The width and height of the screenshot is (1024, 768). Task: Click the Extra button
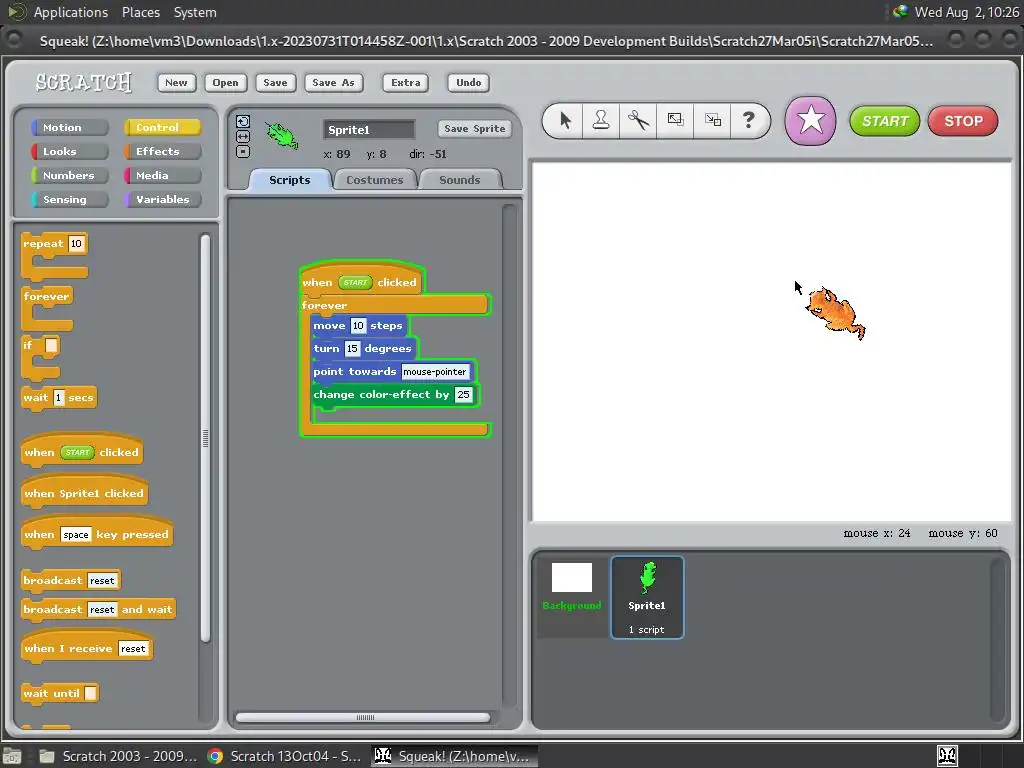[406, 82]
